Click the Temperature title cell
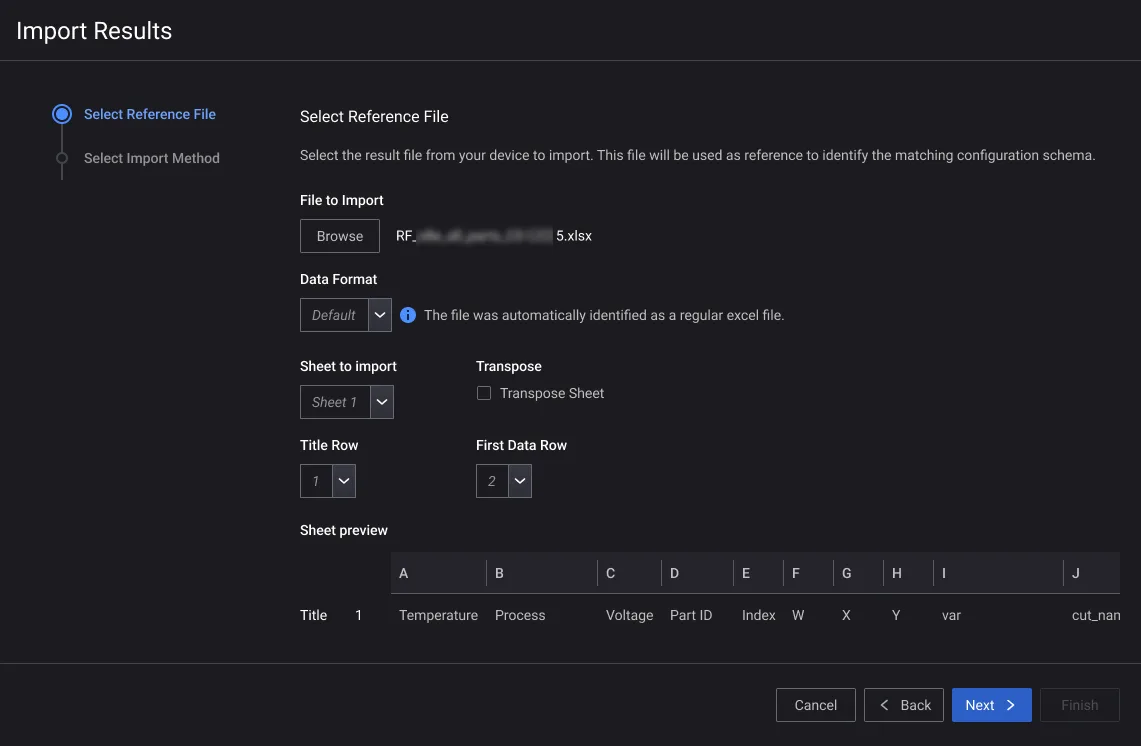Screen dimensions: 1141x746 pyautogui.click(x=438, y=615)
